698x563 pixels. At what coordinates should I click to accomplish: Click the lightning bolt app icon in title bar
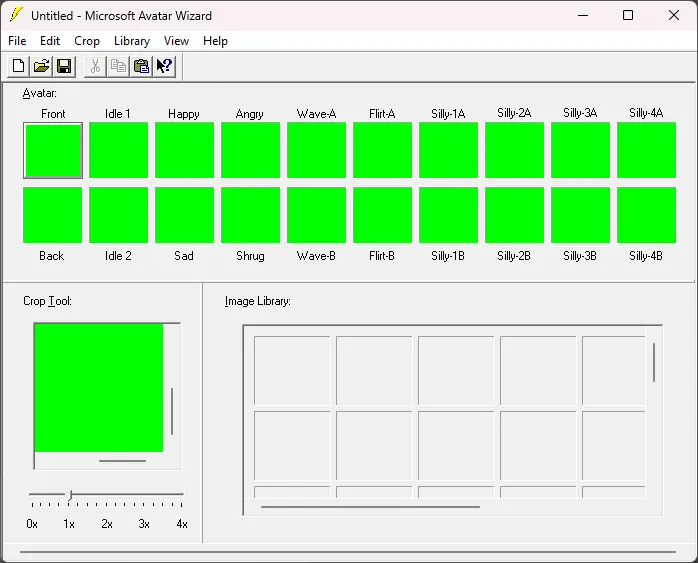[x=16, y=15]
